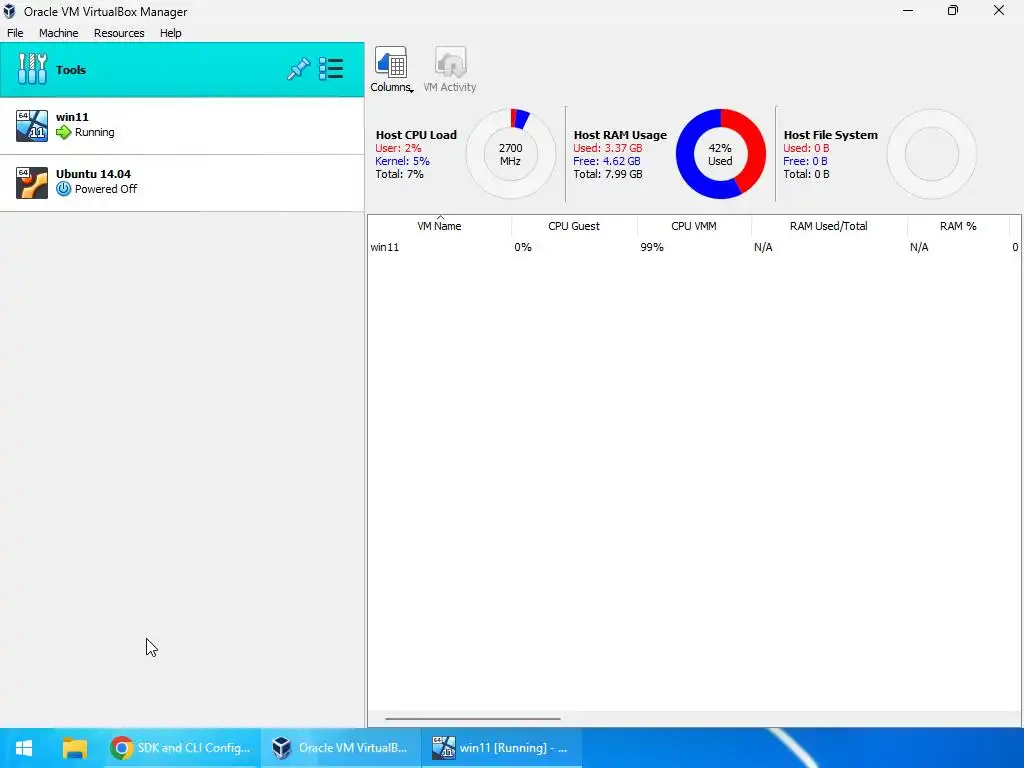The height and width of the screenshot is (768, 1024).
Task: Open the Help menu
Action: tap(170, 33)
